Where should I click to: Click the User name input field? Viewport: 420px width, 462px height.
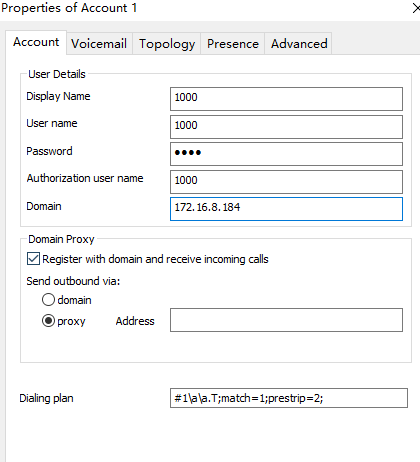click(286, 127)
